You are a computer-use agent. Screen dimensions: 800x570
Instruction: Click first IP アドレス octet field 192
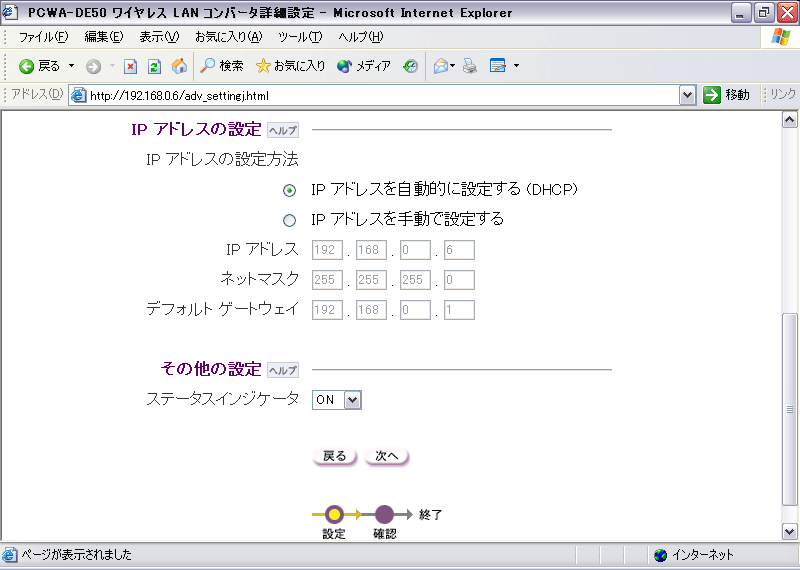[327, 250]
